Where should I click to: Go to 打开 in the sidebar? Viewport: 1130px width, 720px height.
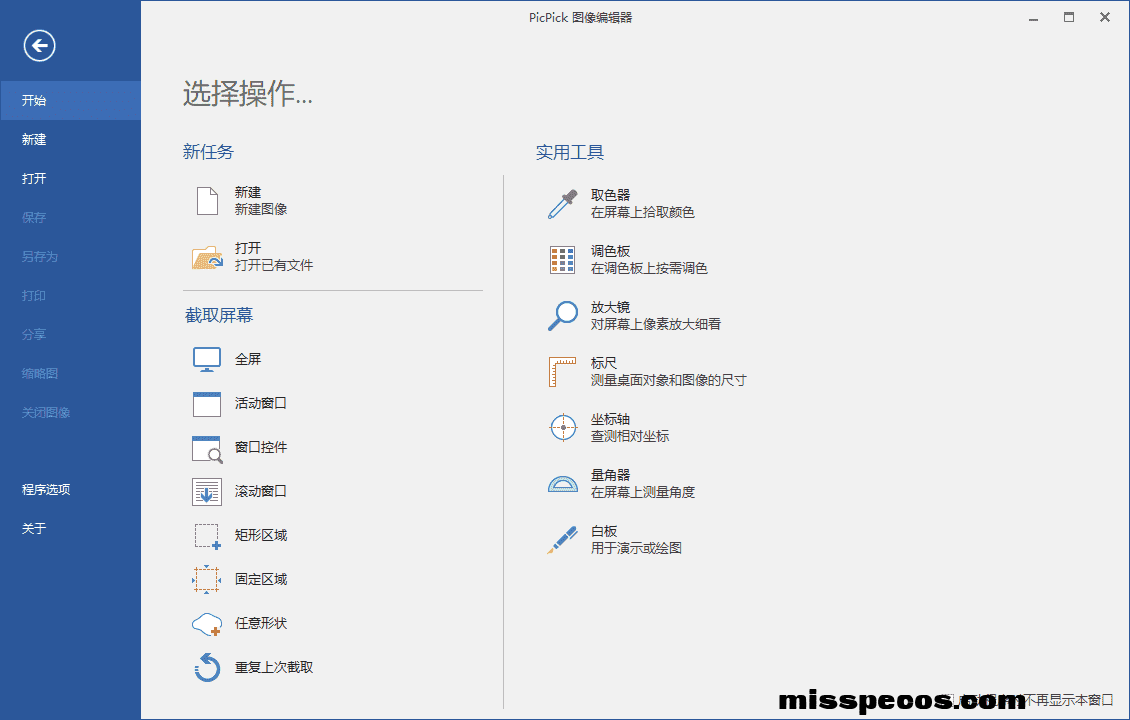click(71, 178)
